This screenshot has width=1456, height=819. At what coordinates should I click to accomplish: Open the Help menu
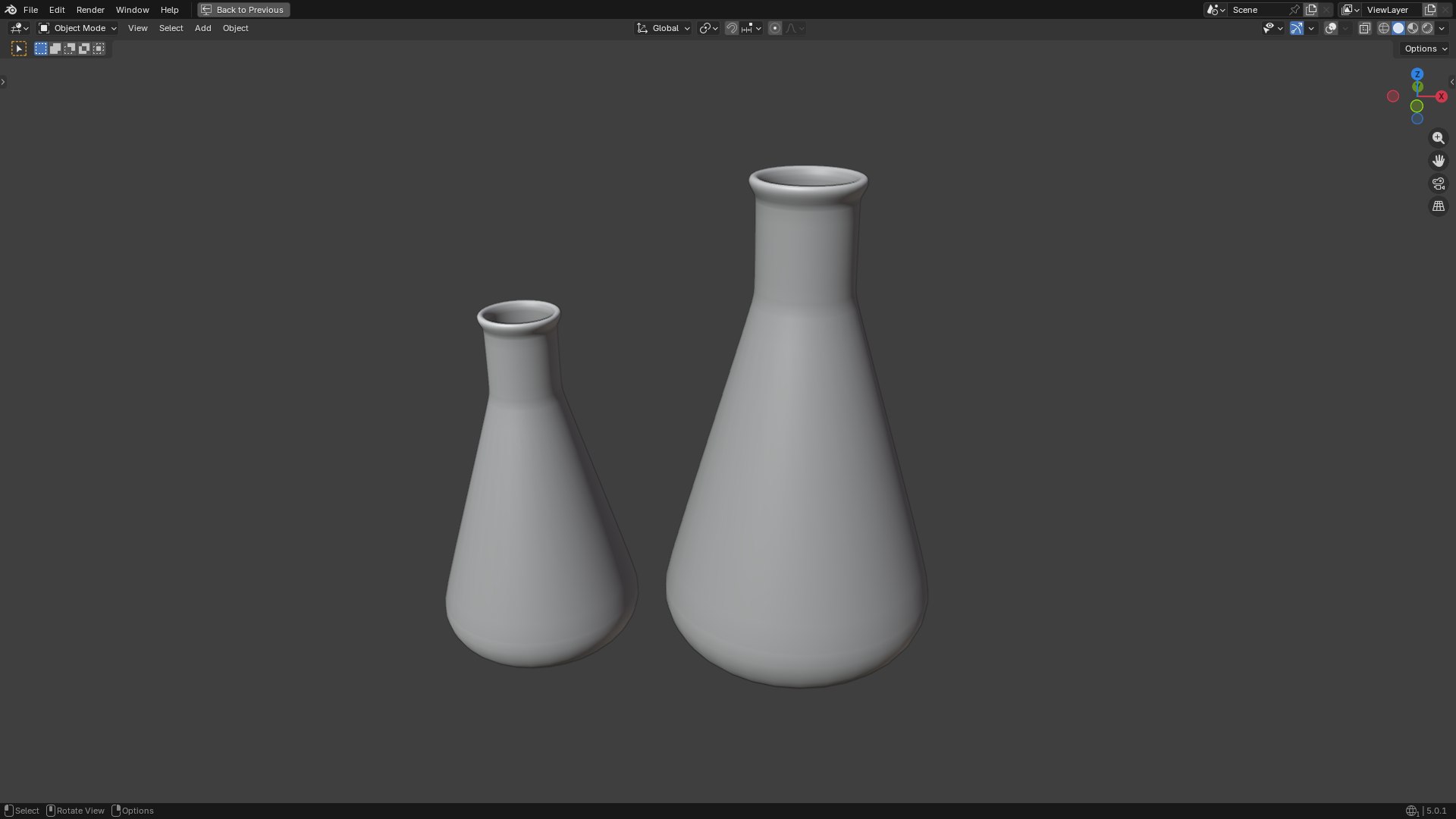(x=169, y=10)
